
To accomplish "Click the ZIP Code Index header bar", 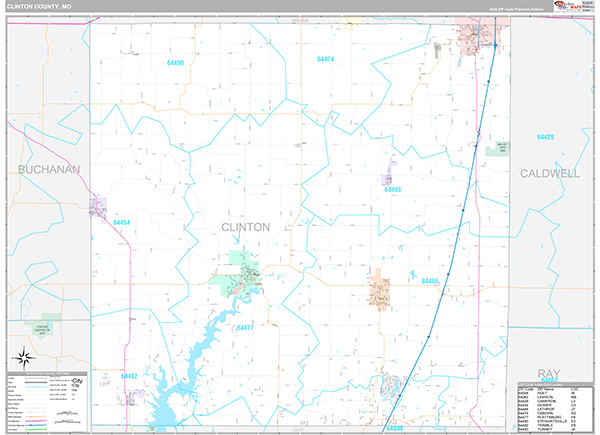I will [x=556, y=384].
